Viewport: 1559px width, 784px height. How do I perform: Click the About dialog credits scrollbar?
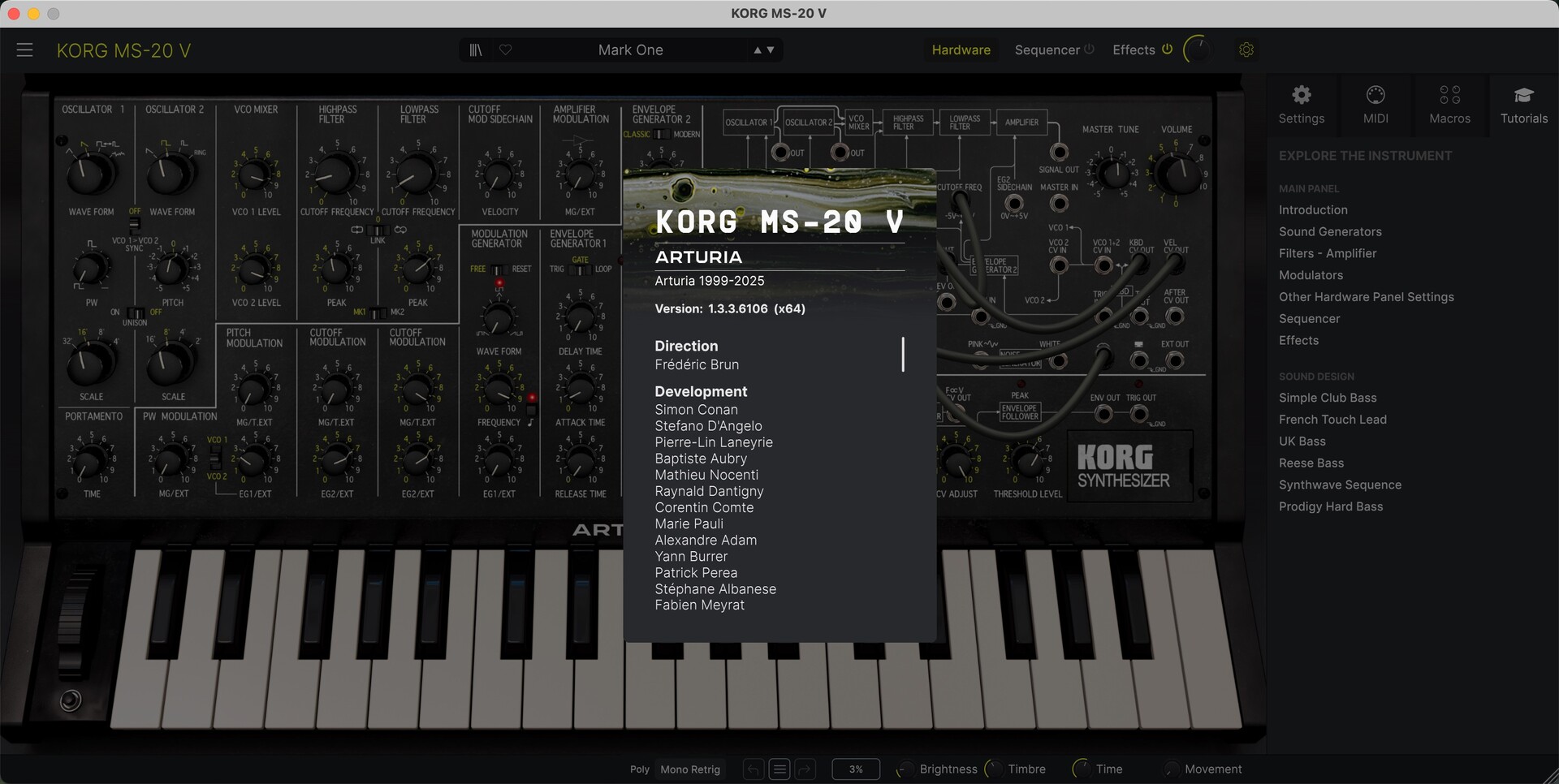click(903, 355)
